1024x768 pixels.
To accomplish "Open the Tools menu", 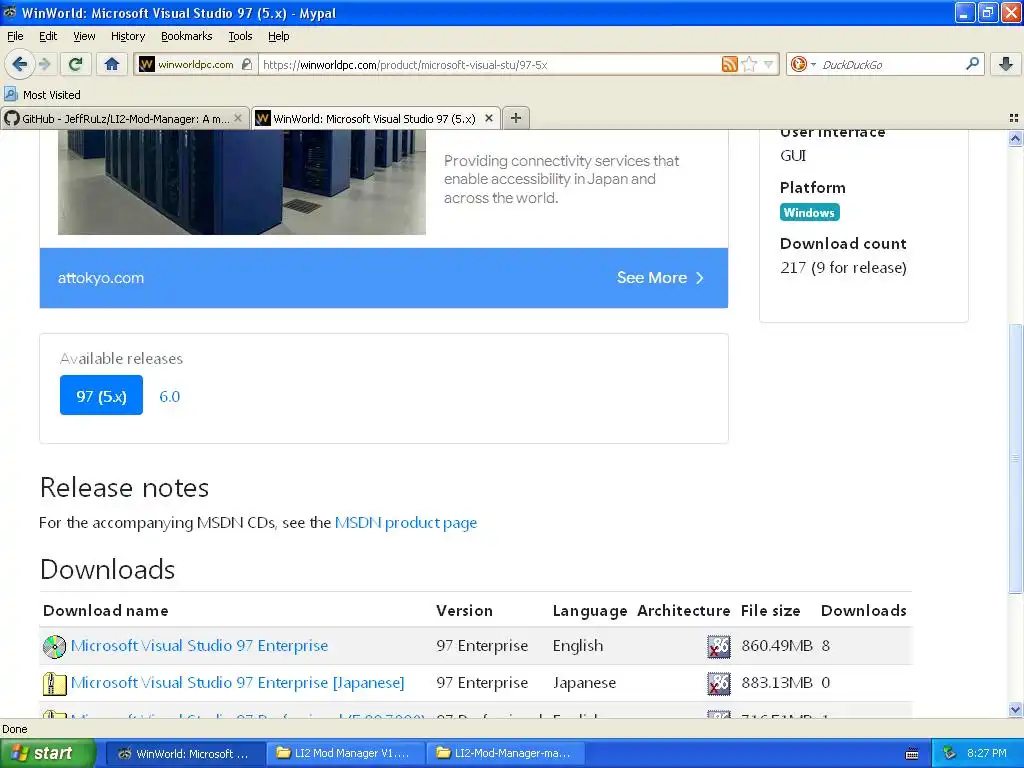I will [x=240, y=36].
